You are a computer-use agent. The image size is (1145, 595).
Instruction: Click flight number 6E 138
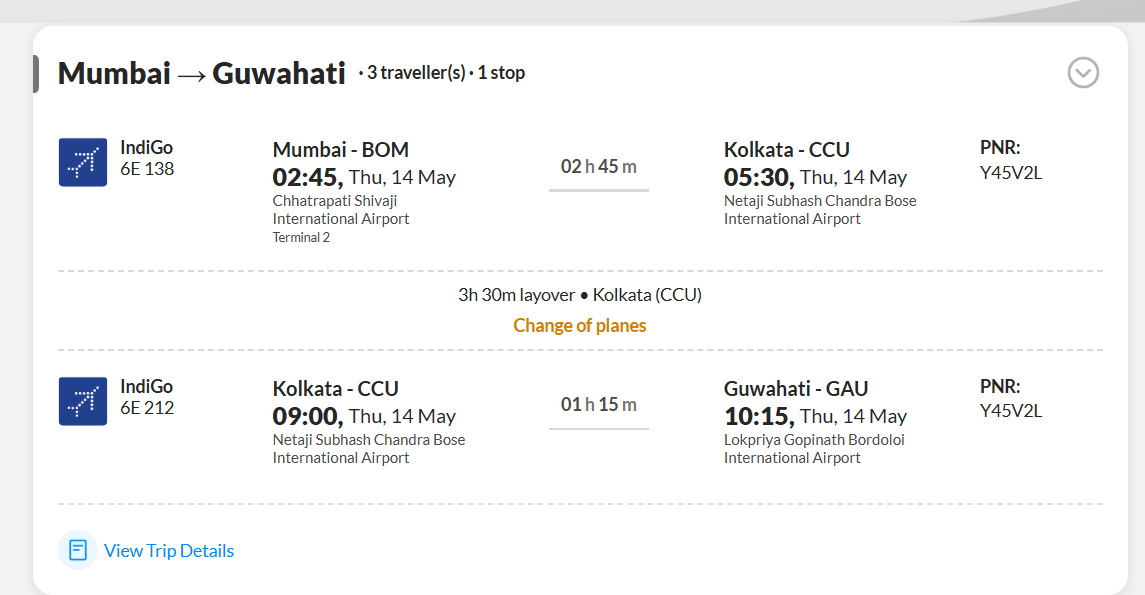coord(148,169)
